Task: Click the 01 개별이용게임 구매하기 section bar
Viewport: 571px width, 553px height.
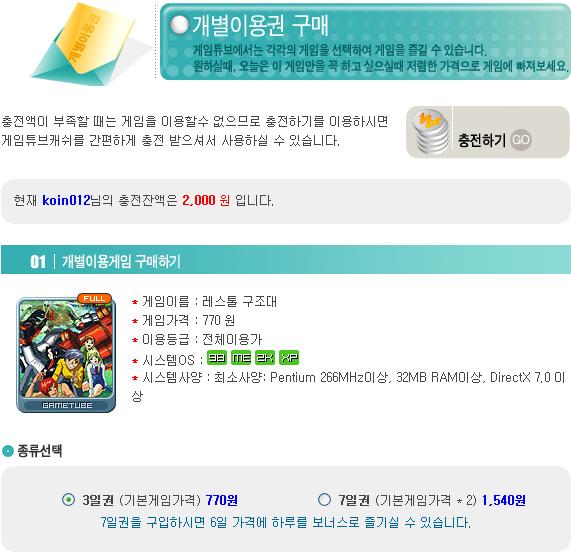Action: click(x=286, y=260)
